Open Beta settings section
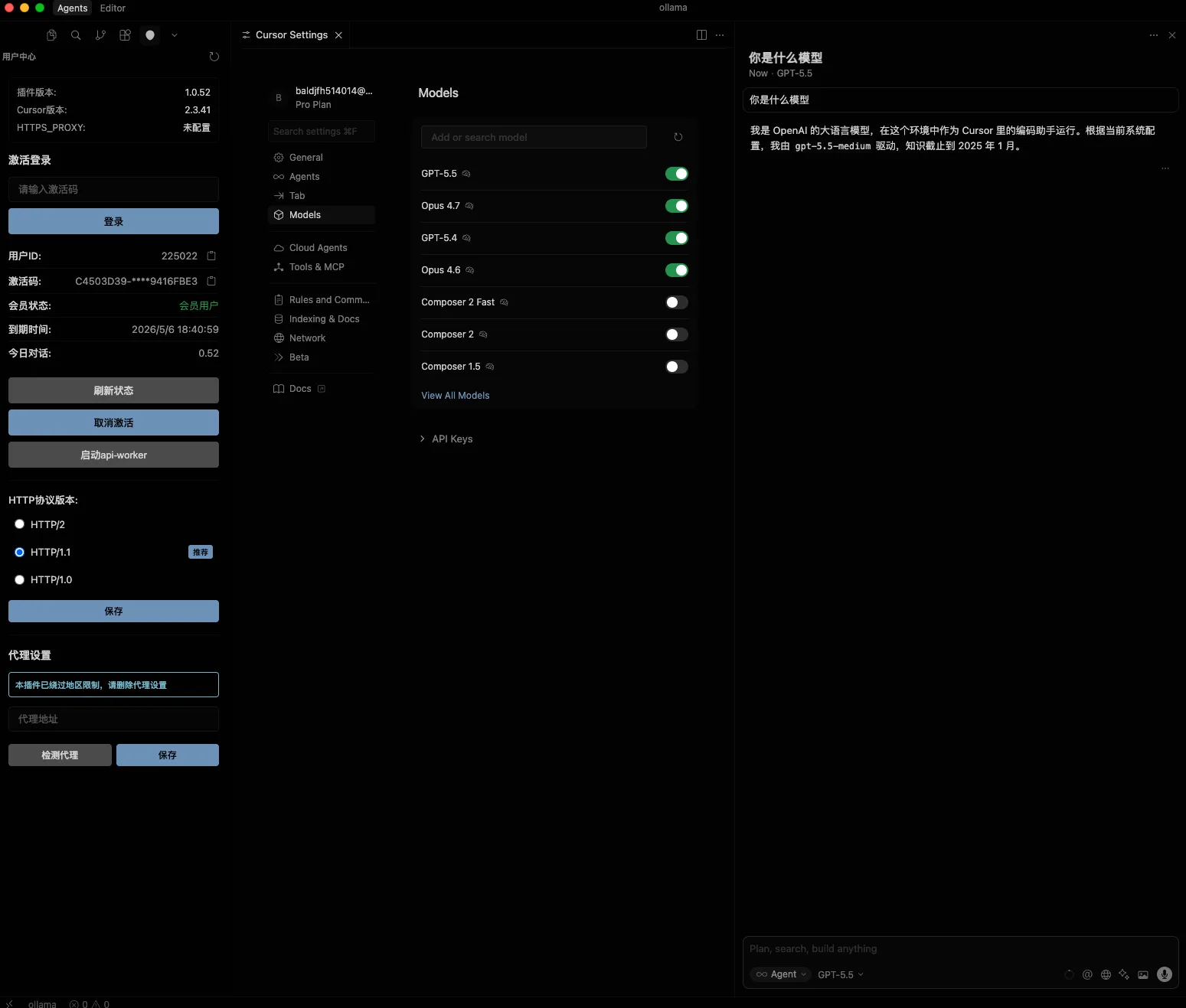Screen dimensions: 1186x1008 322,357
